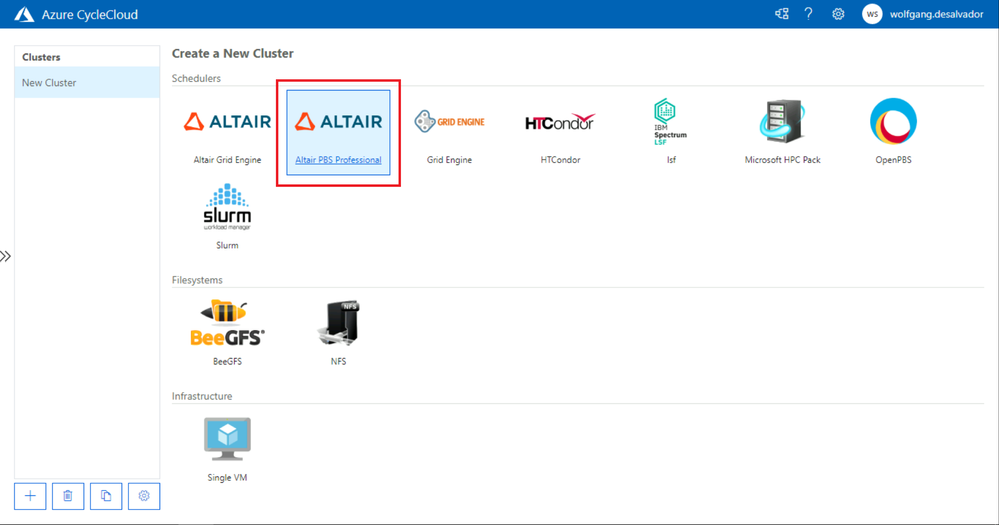Open the settings gear in the header

tap(838, 14)
